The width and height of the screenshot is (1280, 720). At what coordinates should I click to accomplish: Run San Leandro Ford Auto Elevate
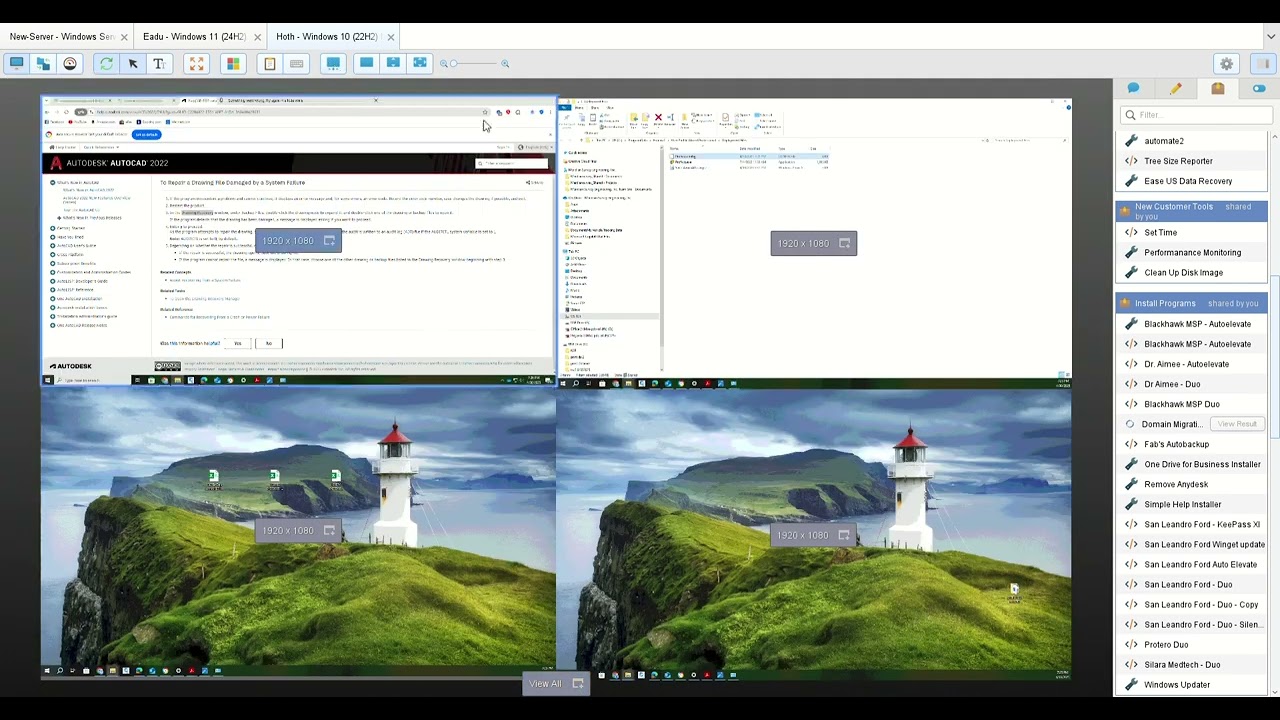tap(1192, 564)
